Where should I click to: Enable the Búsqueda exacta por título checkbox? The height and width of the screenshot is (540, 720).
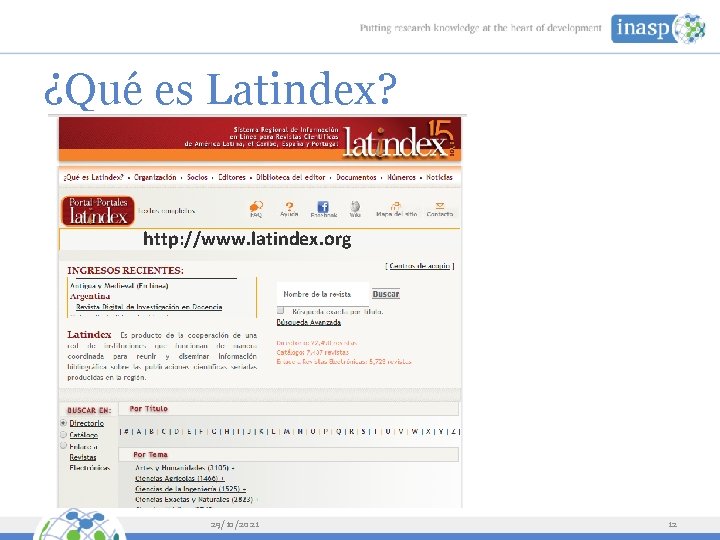pos(281,310)
